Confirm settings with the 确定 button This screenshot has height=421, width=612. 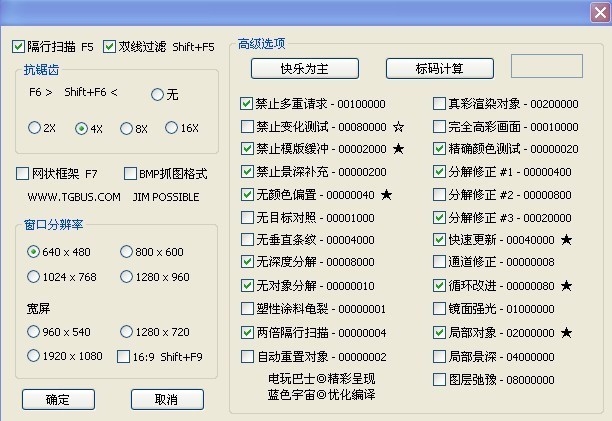(x=58, y=400)
